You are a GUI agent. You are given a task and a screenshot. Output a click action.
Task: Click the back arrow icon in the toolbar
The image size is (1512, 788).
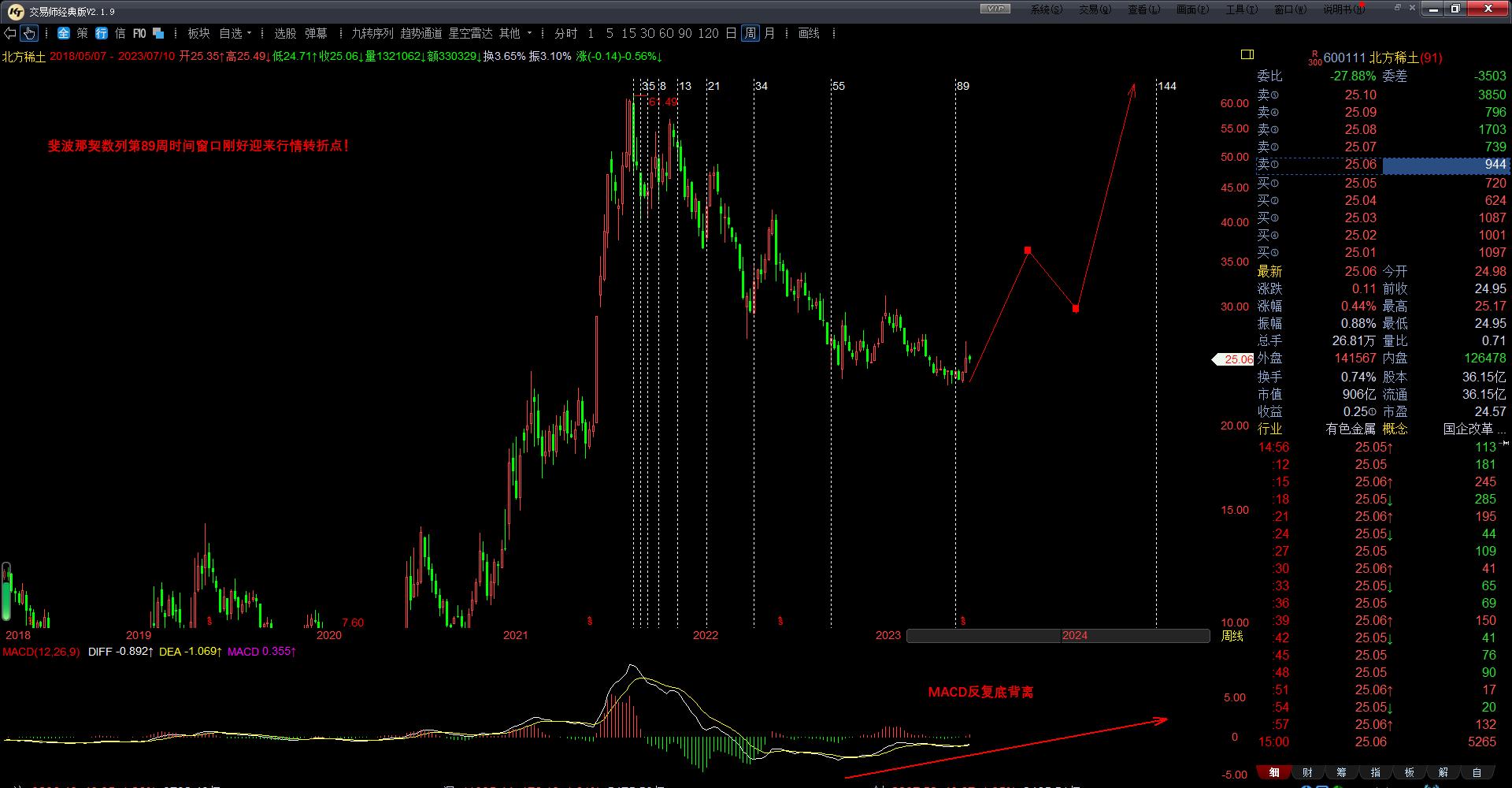10,33
